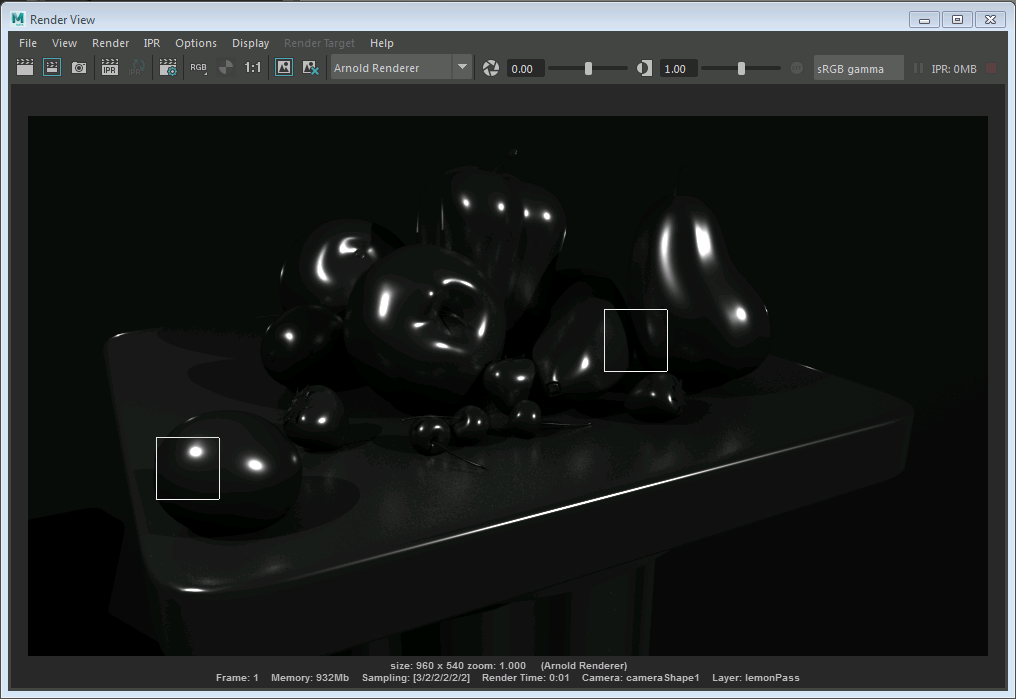Open the Render menu

tap(110, 43)
